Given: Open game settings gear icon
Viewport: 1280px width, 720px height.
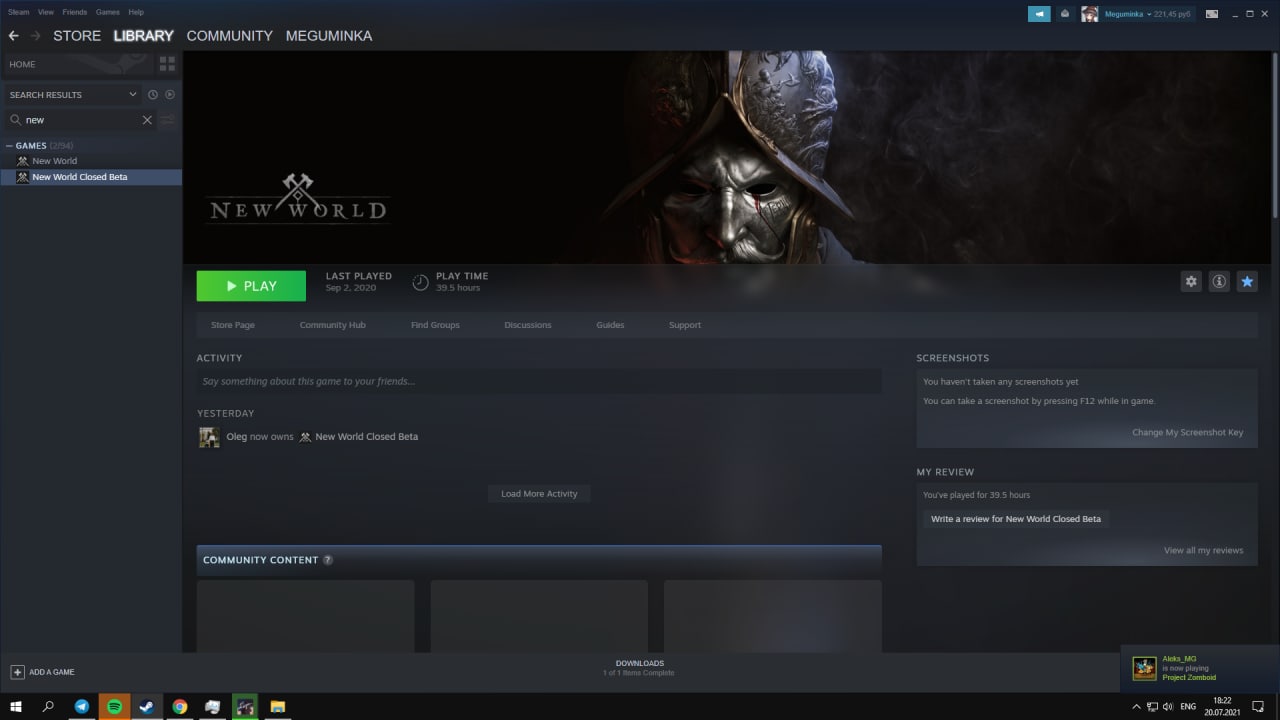Looking at the screenshot, I should pyautogui.click(x=1191, y=282).
